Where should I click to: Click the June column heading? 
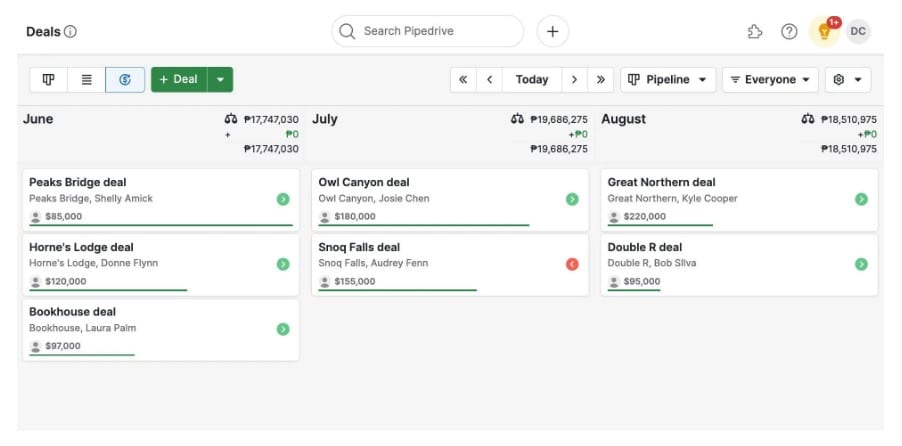[x=38, y=119]
